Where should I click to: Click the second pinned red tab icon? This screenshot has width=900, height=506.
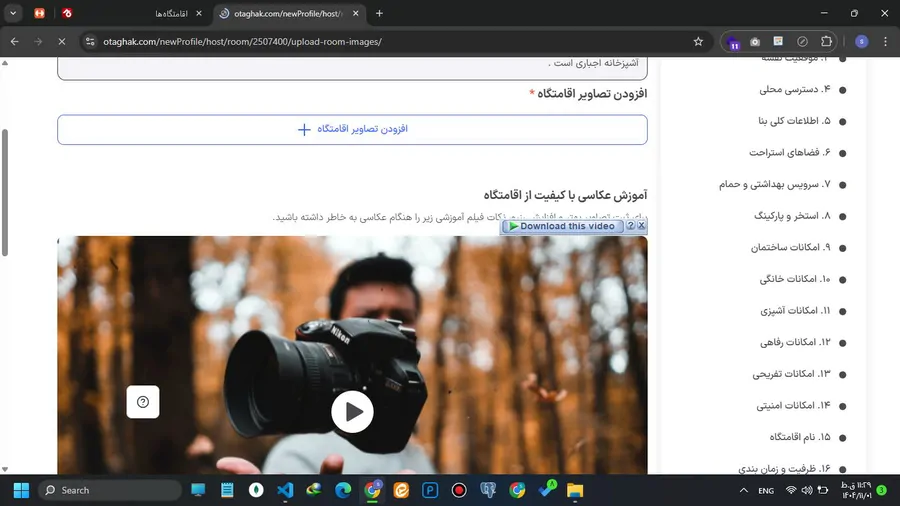click(x=67, y=13)
